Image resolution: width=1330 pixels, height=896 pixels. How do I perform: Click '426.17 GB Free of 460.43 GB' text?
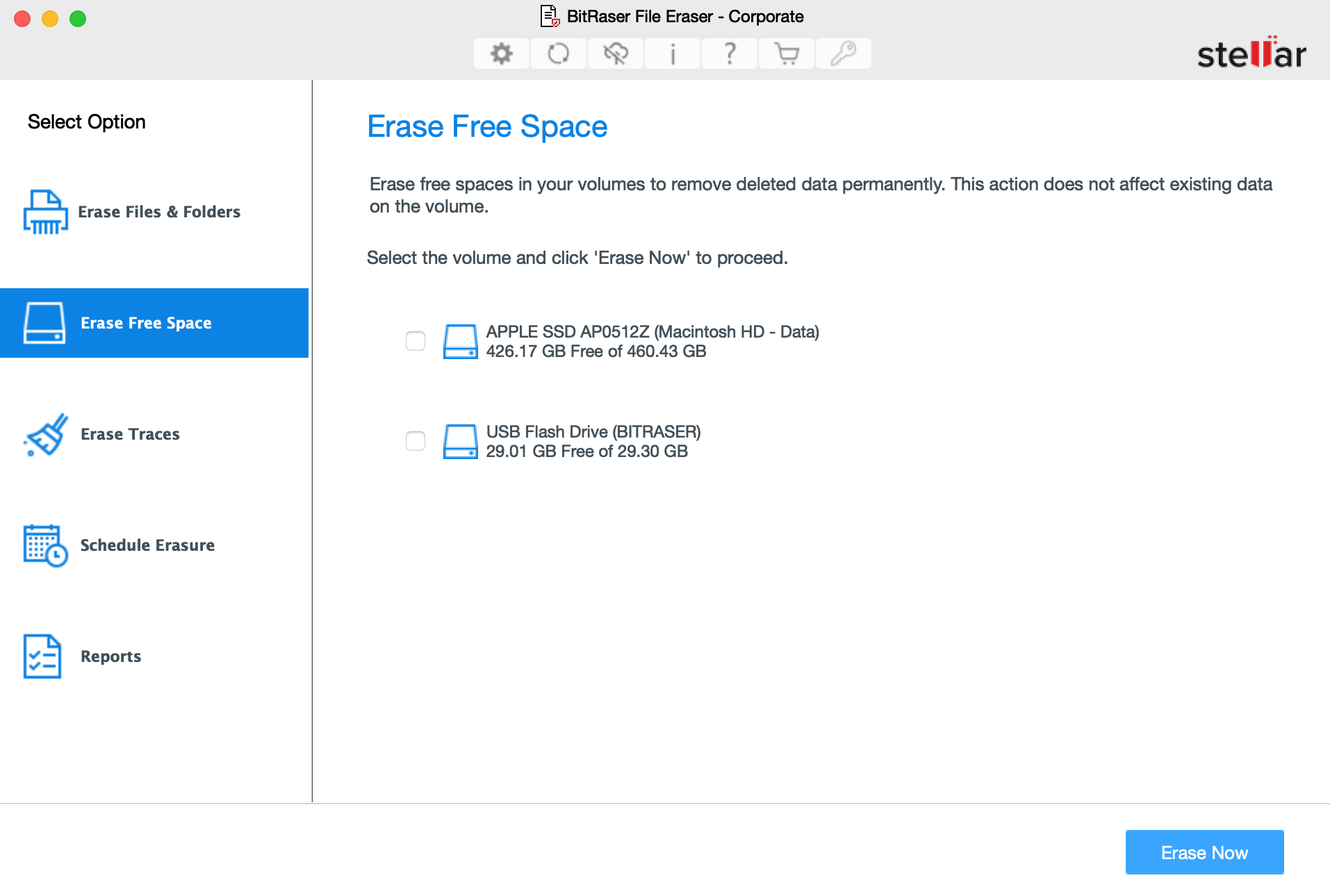[x=596, y=351]
